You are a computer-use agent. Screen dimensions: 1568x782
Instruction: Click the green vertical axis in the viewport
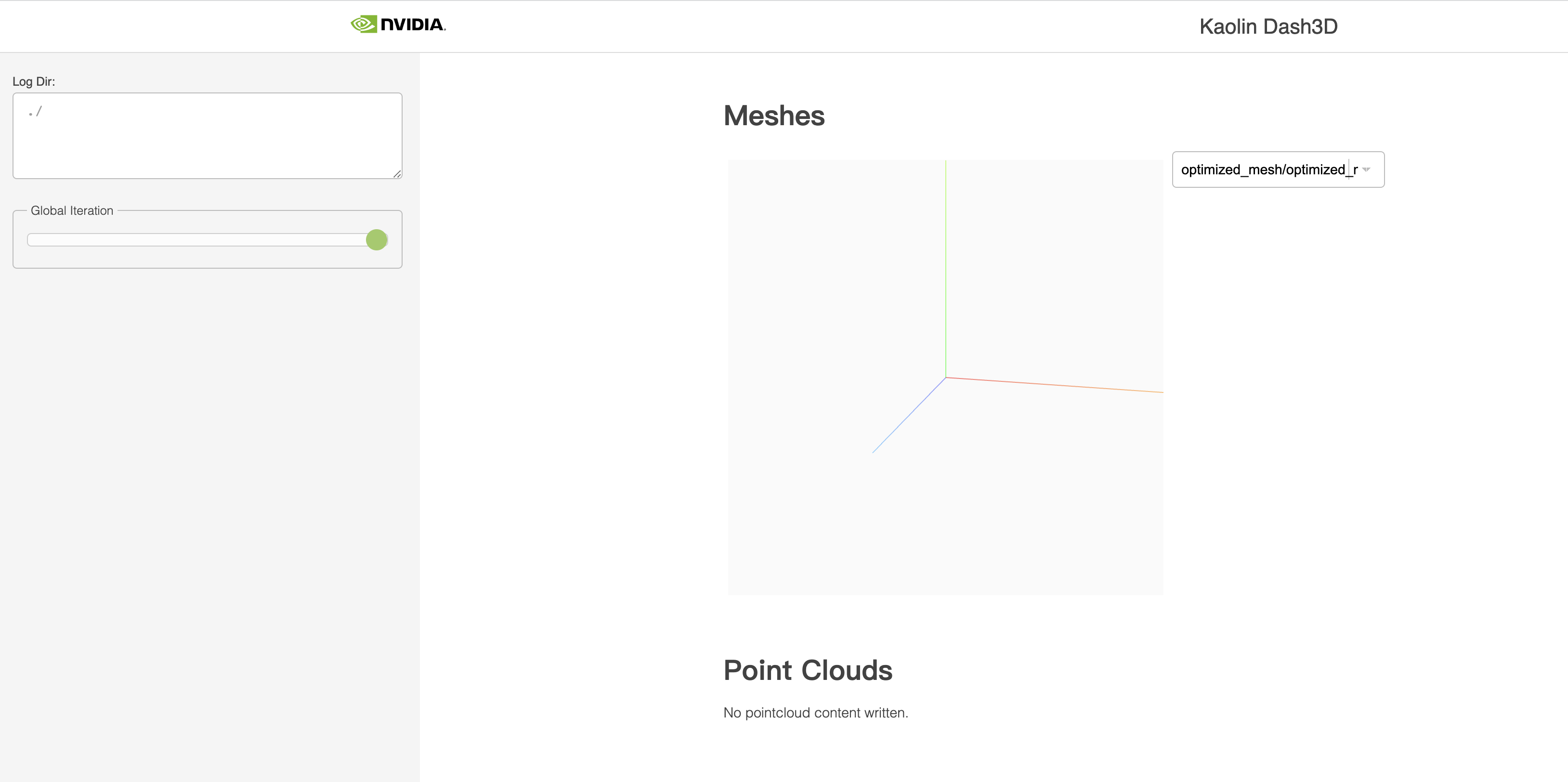pos(946,268)
